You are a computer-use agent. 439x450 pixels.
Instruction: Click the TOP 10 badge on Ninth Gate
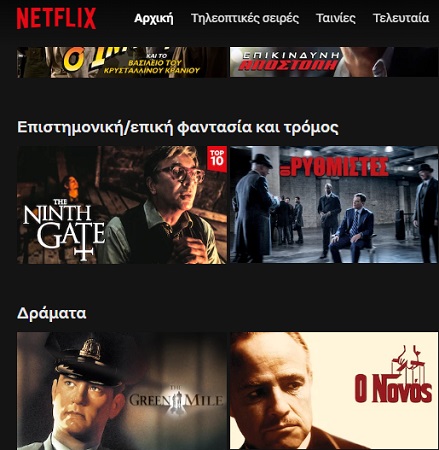(217, 159)
